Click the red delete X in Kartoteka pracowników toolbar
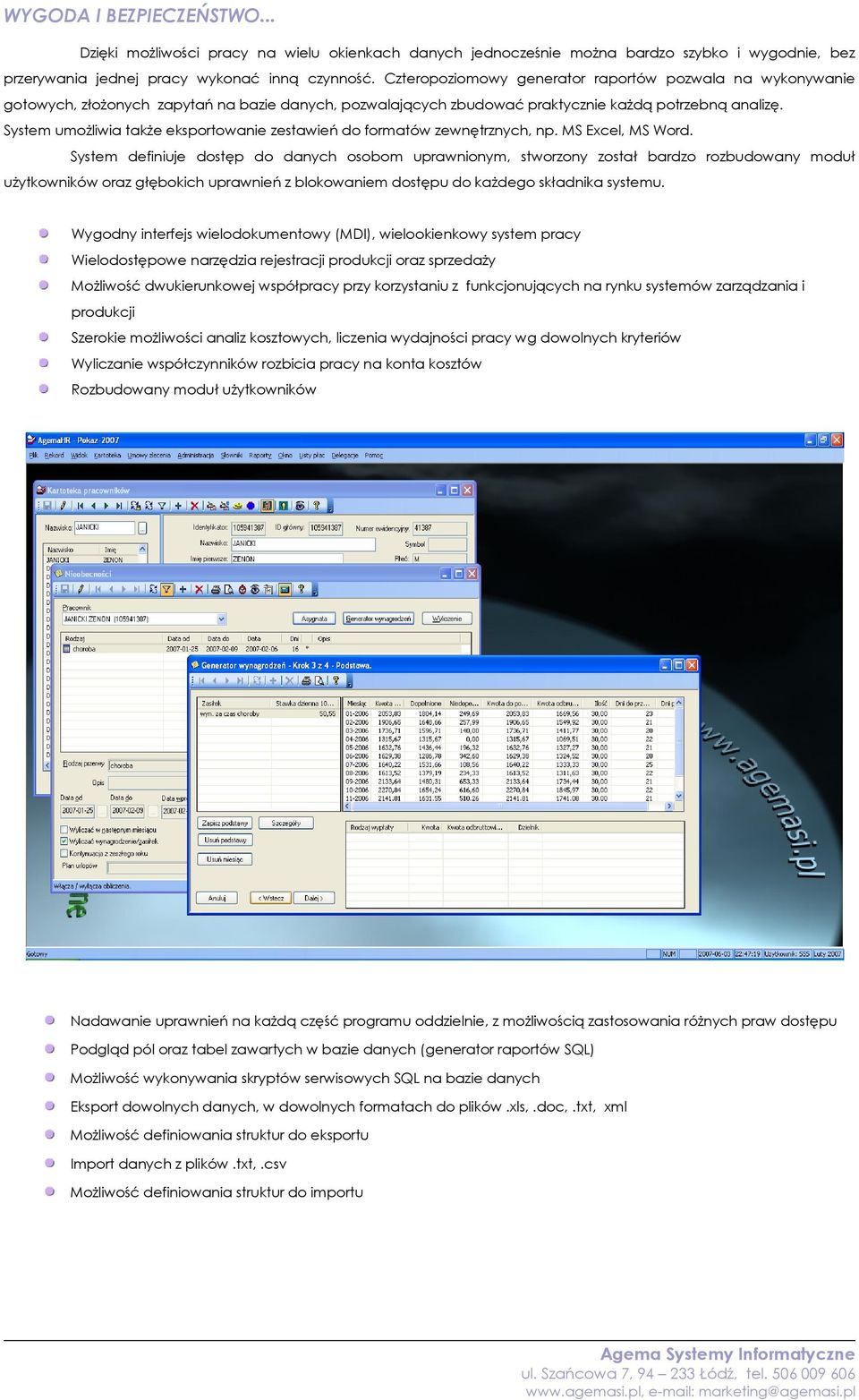 194,506
